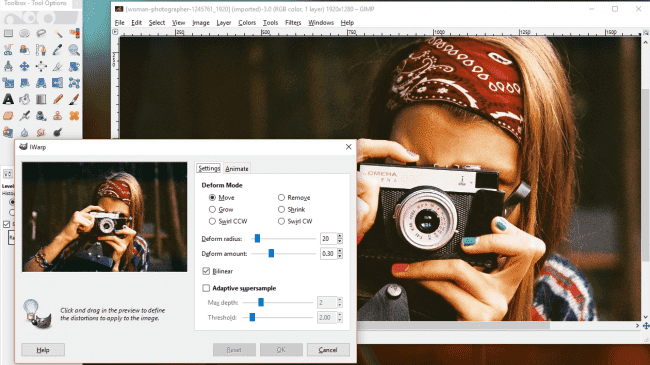Screen dimensions: 650x365
Task: Select the Rectangle Select tool
Action: [8, 33]
